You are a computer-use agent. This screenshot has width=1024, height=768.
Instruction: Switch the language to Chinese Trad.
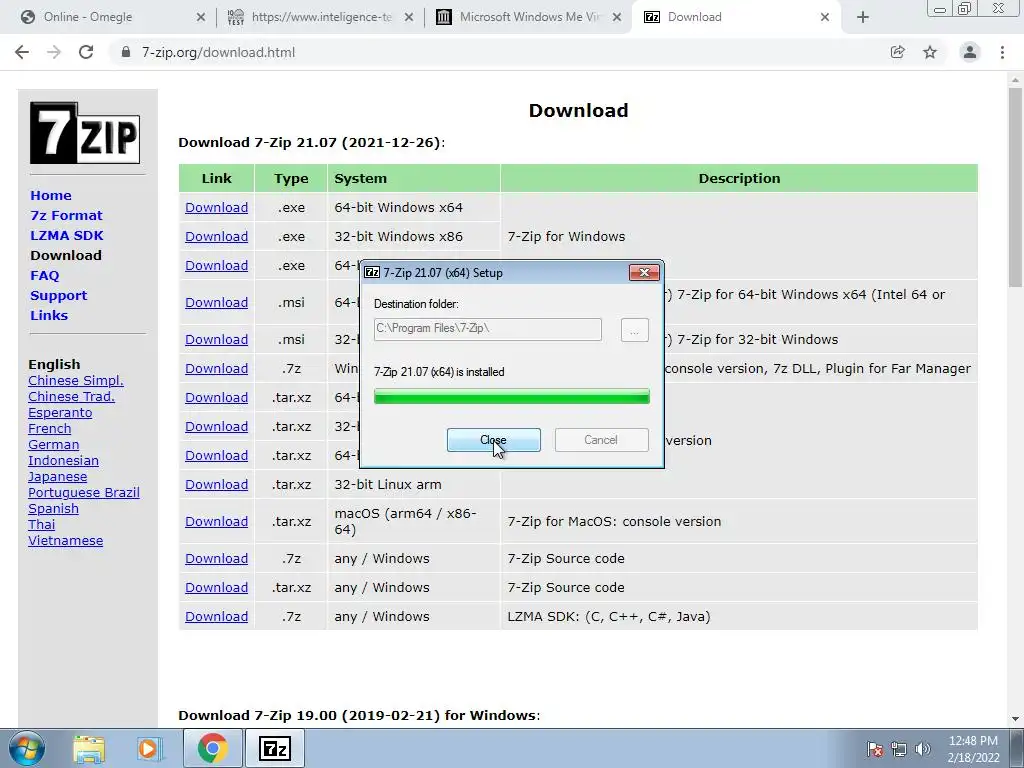pos(71,396)
